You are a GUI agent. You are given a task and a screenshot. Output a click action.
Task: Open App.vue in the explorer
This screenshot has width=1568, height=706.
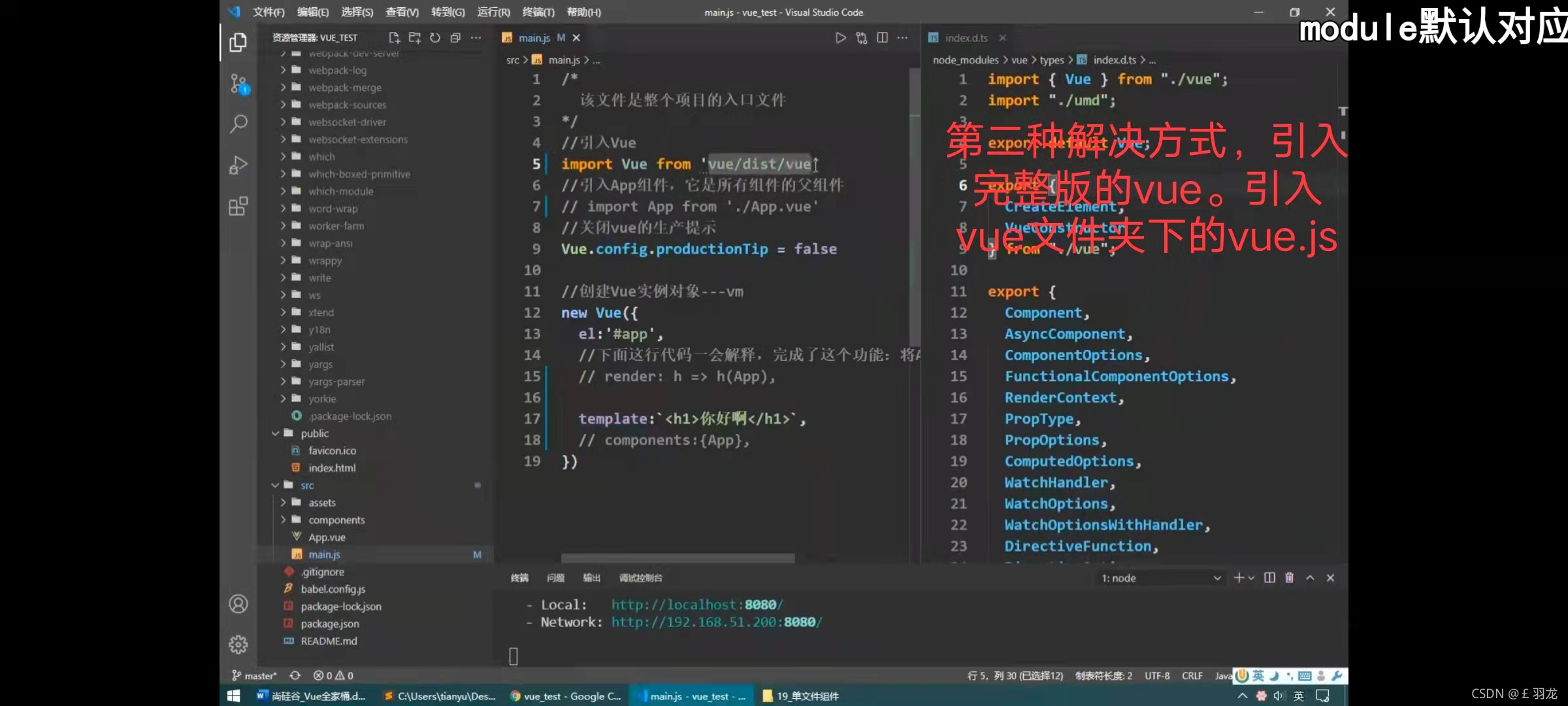click(327, 537)
